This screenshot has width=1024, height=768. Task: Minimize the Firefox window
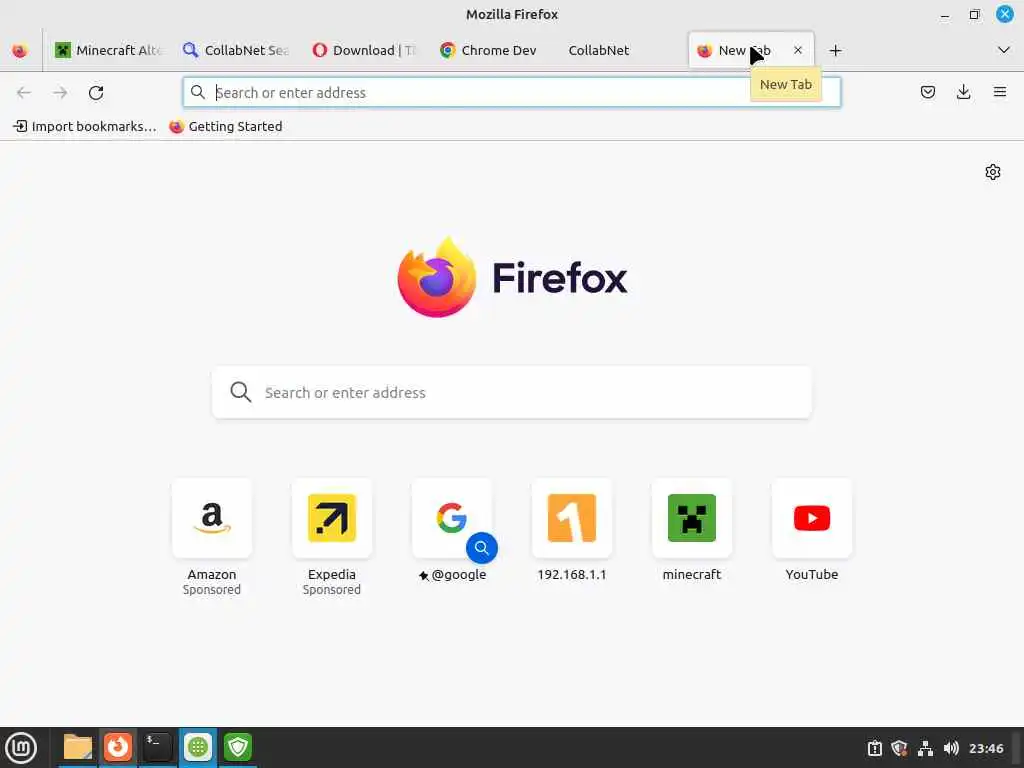[x=944, y=14]
